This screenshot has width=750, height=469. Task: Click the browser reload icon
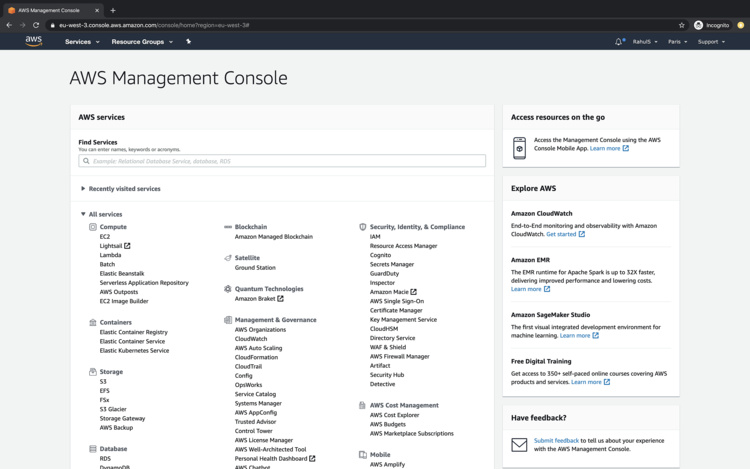click(36, 25)
